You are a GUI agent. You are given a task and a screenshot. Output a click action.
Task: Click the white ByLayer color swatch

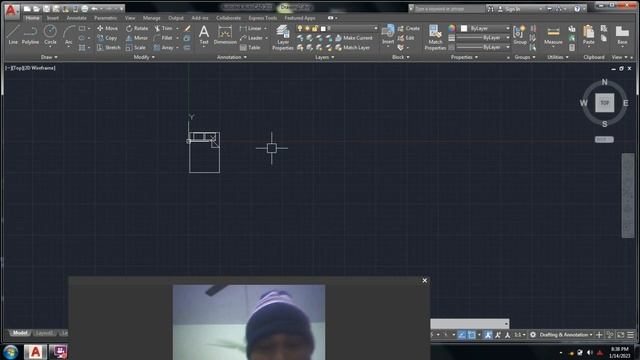pyautogui.click(x=464, y=28)
